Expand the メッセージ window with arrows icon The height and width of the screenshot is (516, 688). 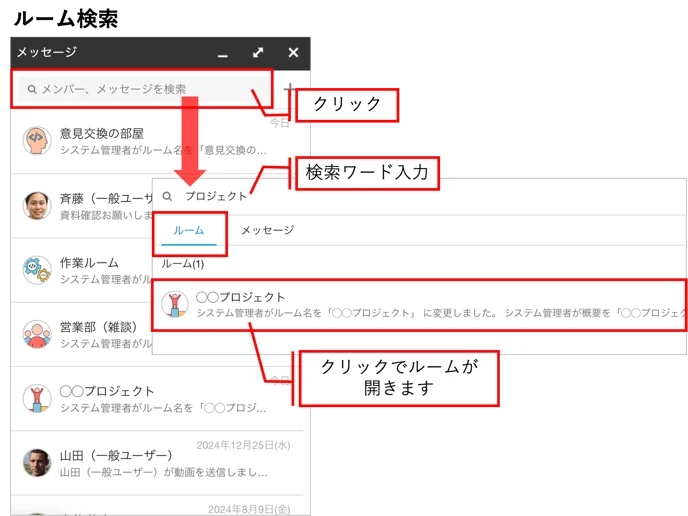(x=258, y=53)
